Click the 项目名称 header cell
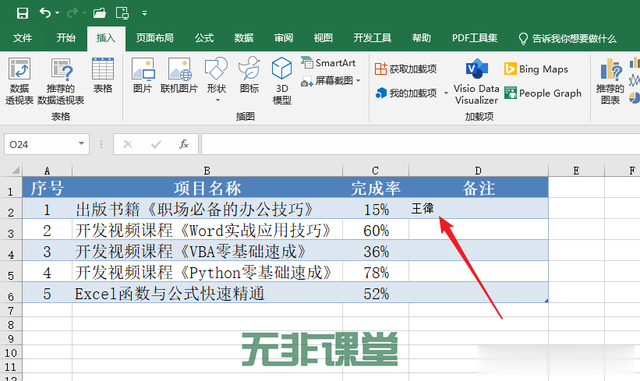This screenshot has width=640, height=381. [x=207, y=187]
